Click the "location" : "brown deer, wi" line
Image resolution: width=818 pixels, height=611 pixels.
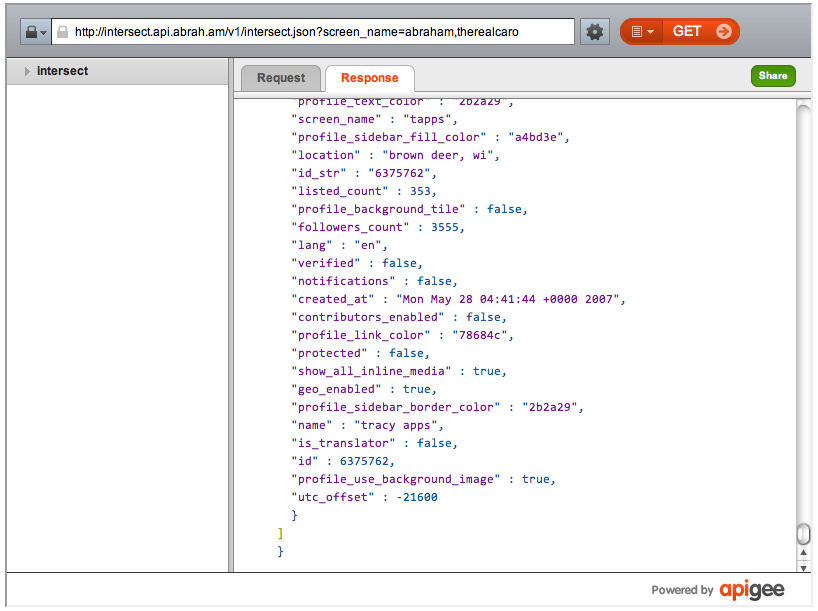tap(395, 155)
